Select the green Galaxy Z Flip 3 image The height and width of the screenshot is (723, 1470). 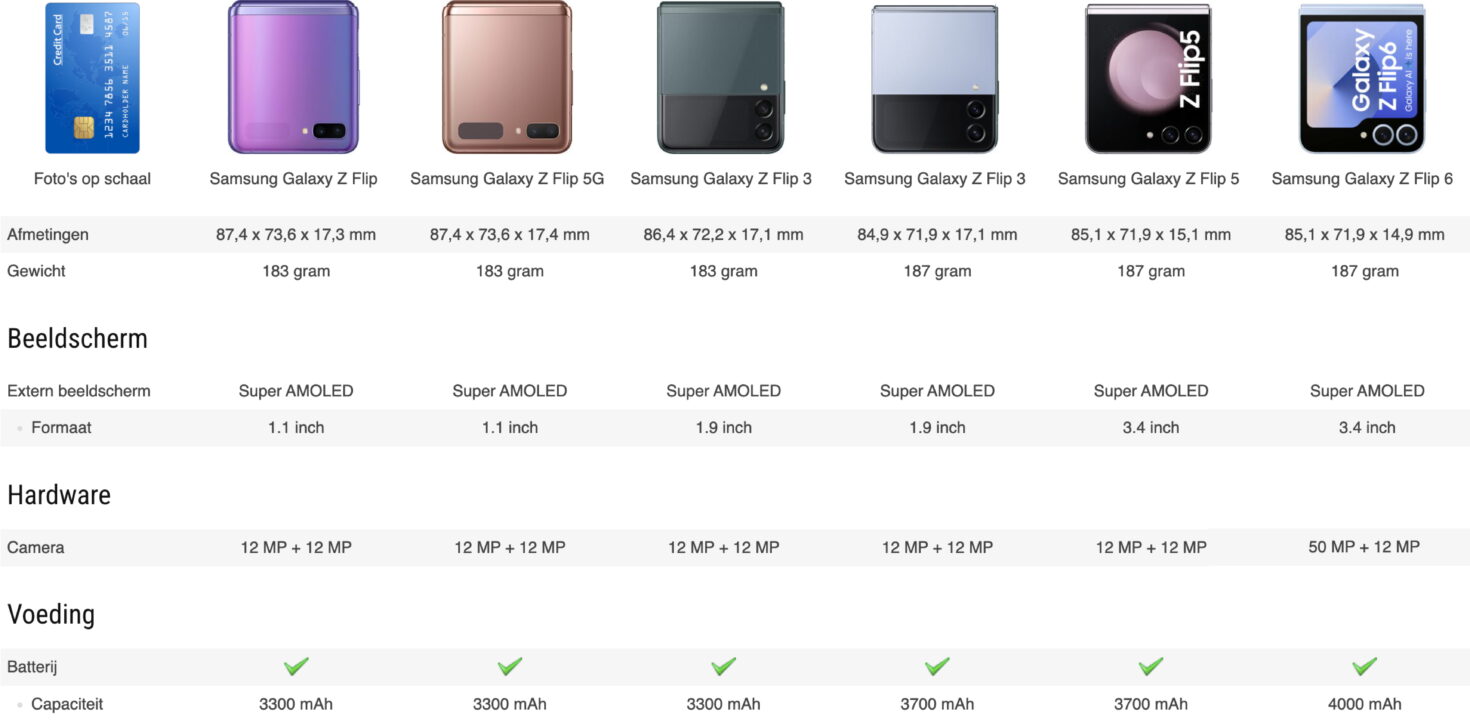(720, 78)
